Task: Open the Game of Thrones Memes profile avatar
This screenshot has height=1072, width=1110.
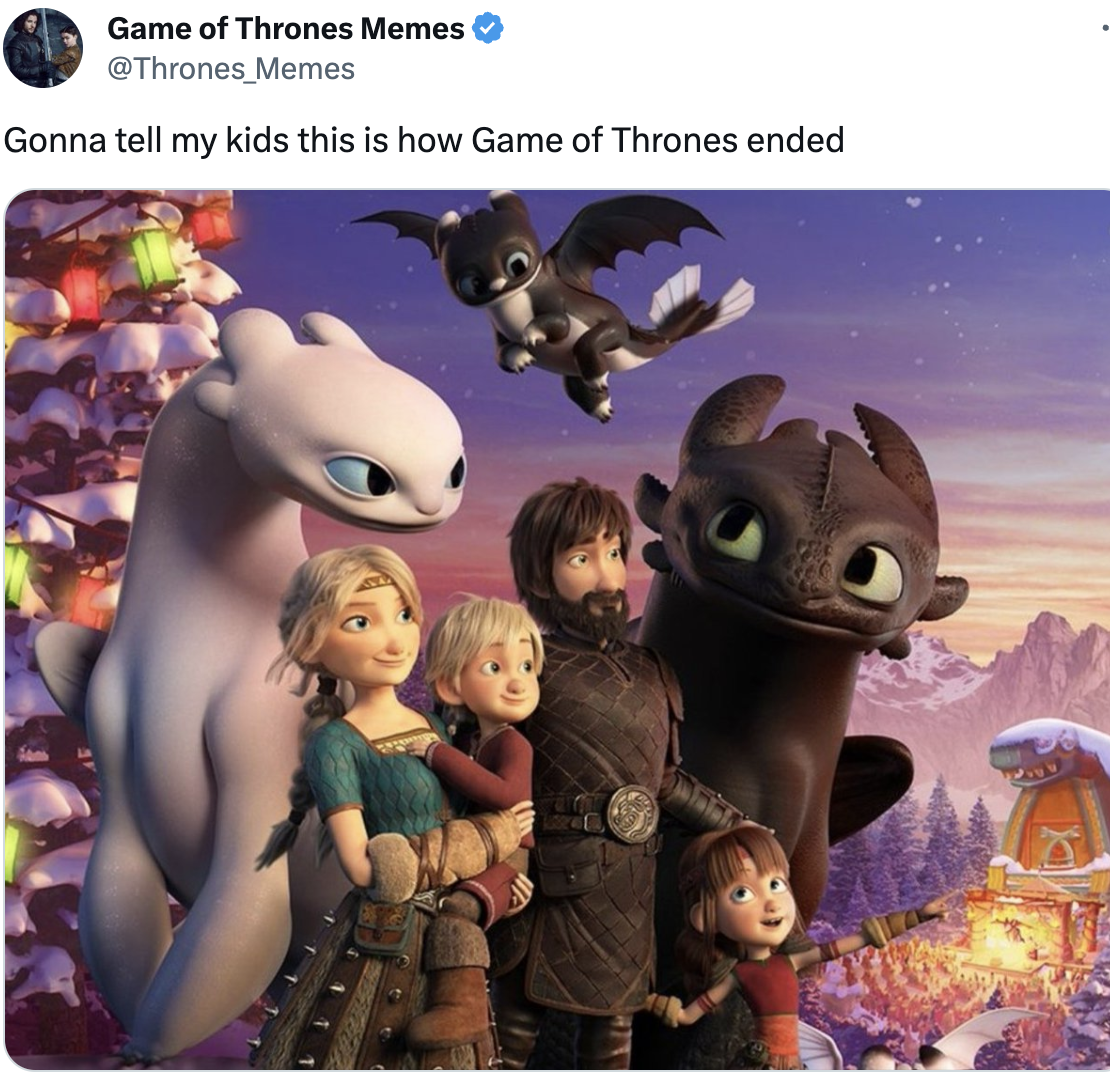Action: click(43, 47)
